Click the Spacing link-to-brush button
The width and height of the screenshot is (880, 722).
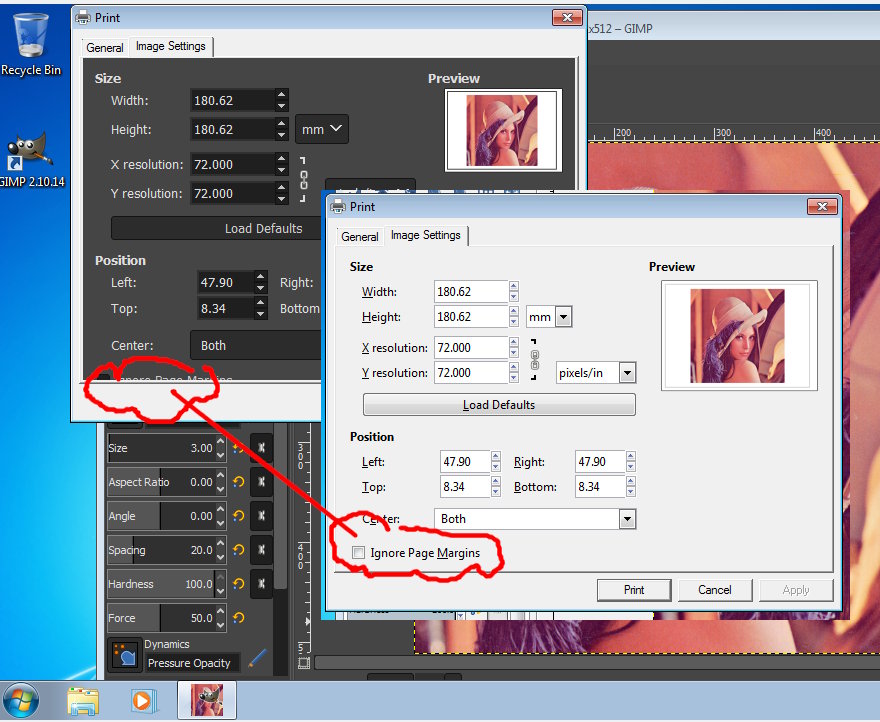[261, 550]
